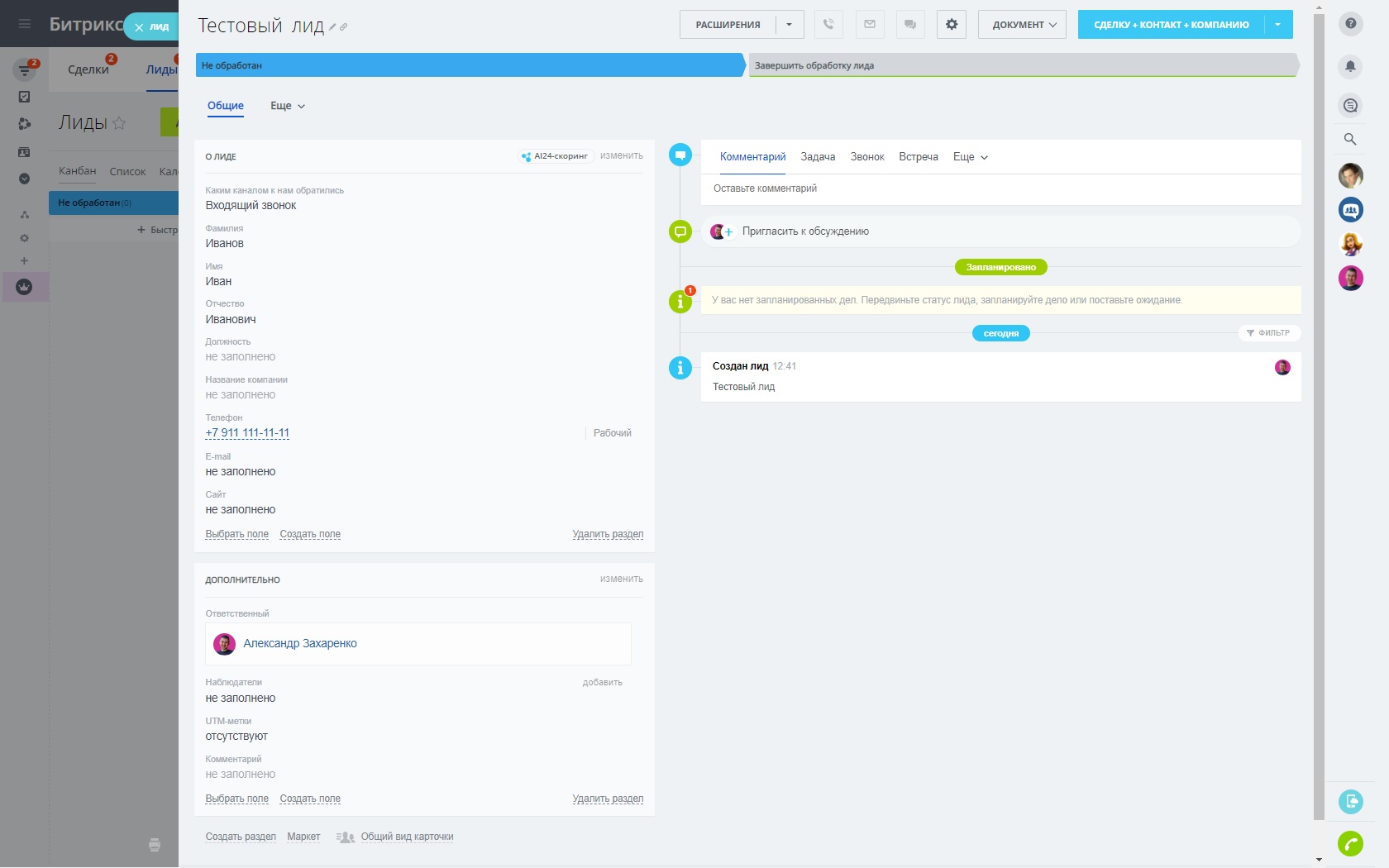Click the pencil icon to rename the lead
This screenshot has width=1389, height=868.
click(x=332, y=27)
